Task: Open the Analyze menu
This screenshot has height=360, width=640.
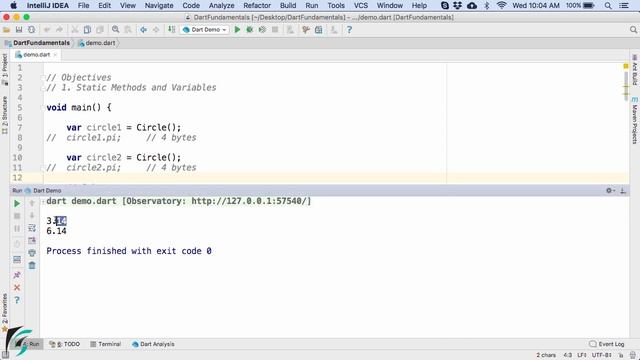Action: click(x=221, y=5)
